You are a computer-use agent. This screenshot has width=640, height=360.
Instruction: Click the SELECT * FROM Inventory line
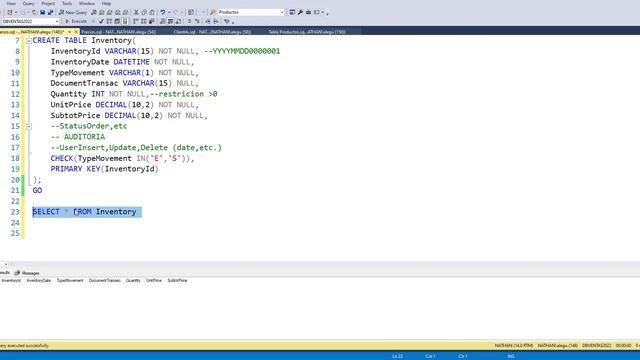click(x=84, y=212)
